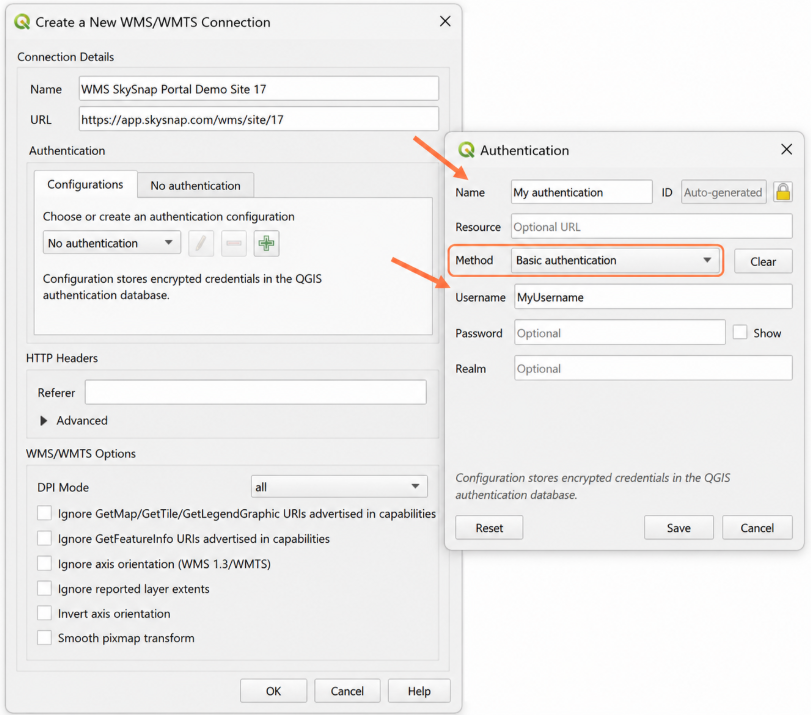Viewport: 811px width, 715px height.
Task: Click the URL input field
Action: [259, 119]
